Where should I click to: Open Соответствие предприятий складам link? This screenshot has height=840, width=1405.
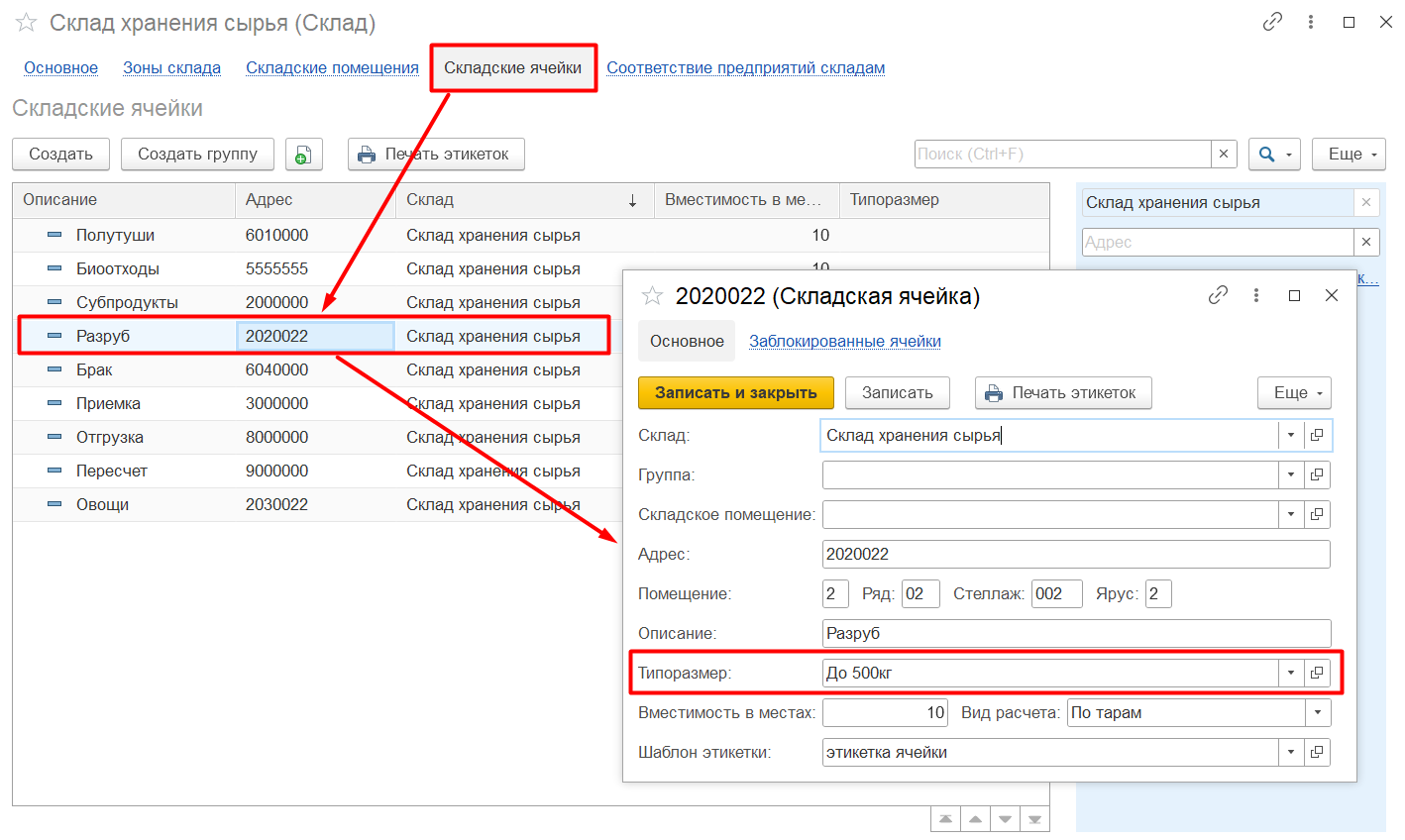(x=745, y=68)
